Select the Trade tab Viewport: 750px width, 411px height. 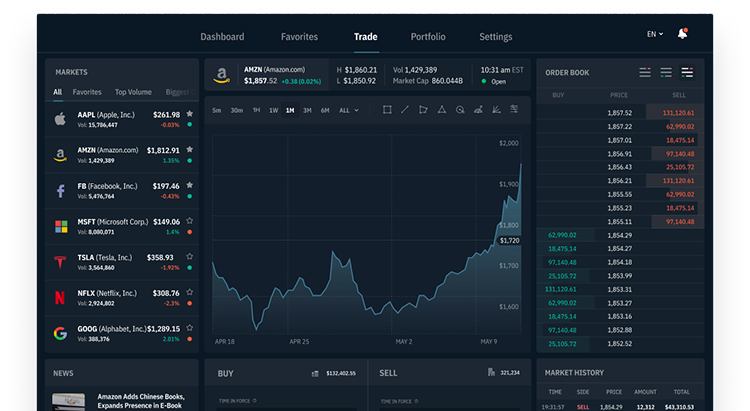tap(366, 37)
